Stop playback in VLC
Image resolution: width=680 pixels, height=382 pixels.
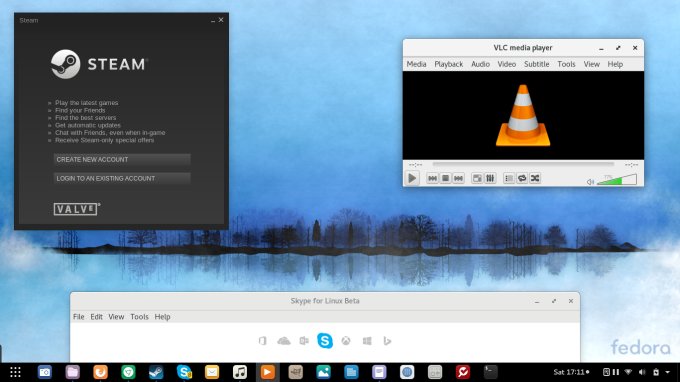(x=445, y=178)
